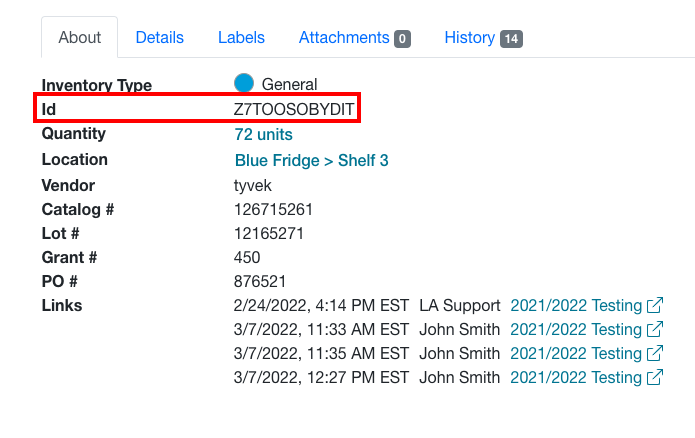Image resolution: width=695 pixels, height=438 pixels.
Task: View the History tab
Action: pyautogui.click(x=470, y=38)
